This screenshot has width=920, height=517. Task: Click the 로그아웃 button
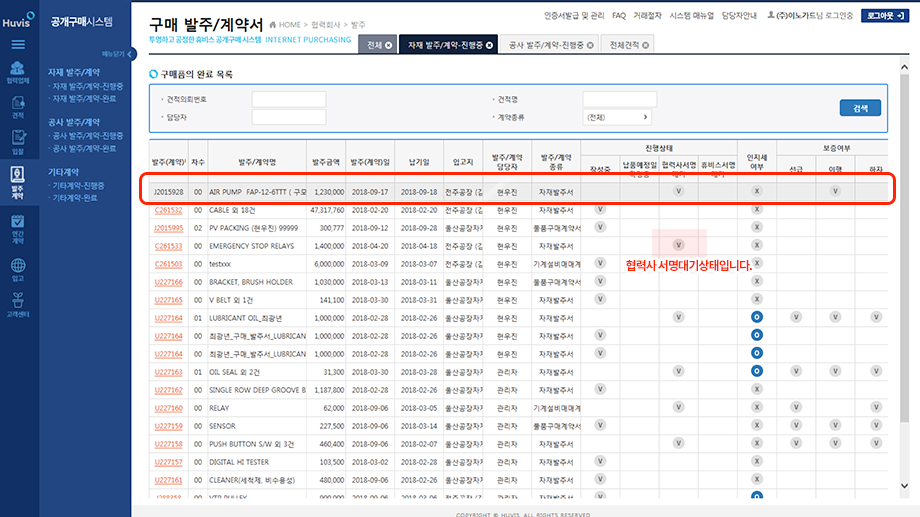pyautogui.click(x=885, y=16)
